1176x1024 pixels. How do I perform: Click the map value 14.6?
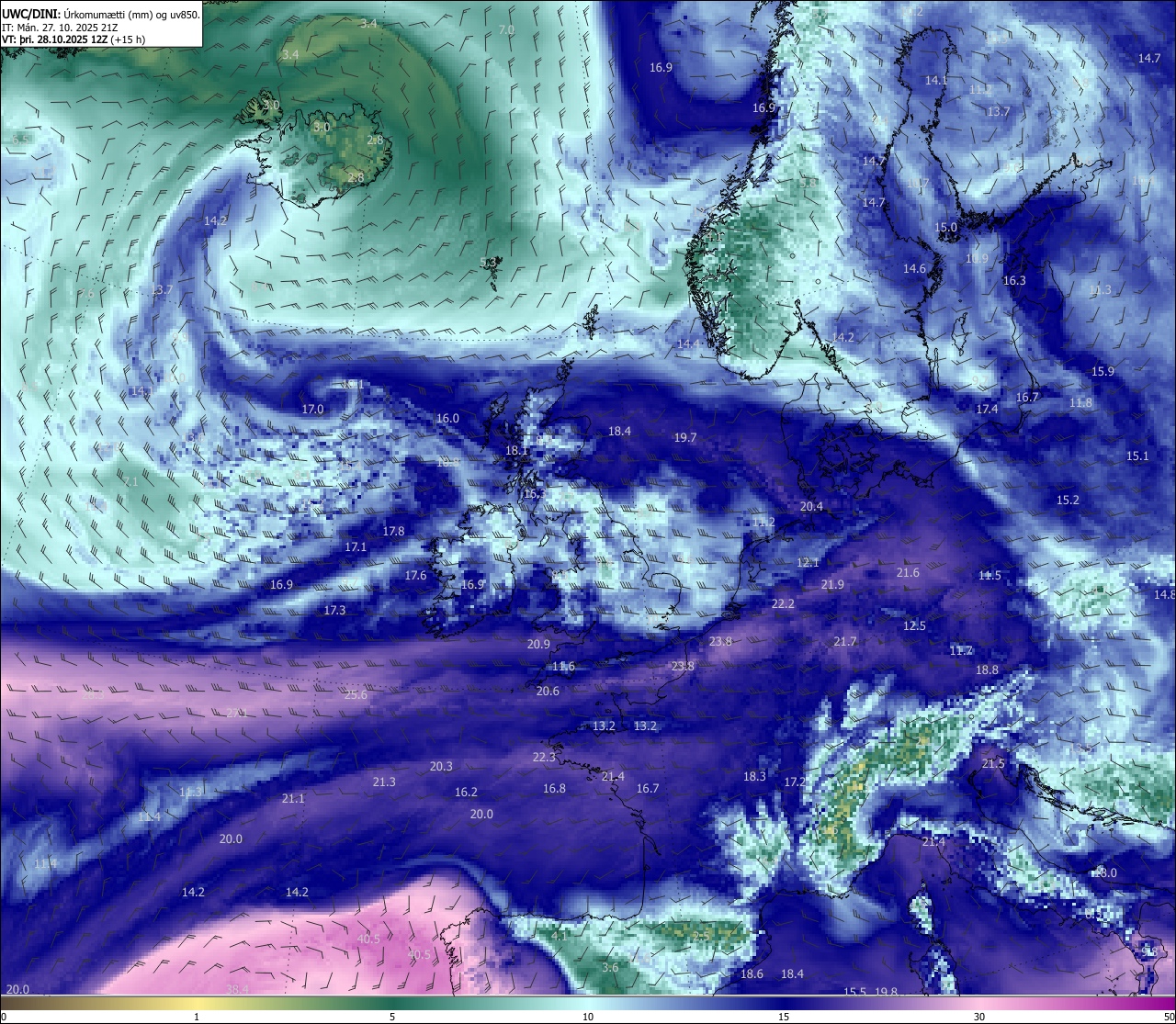914,269
